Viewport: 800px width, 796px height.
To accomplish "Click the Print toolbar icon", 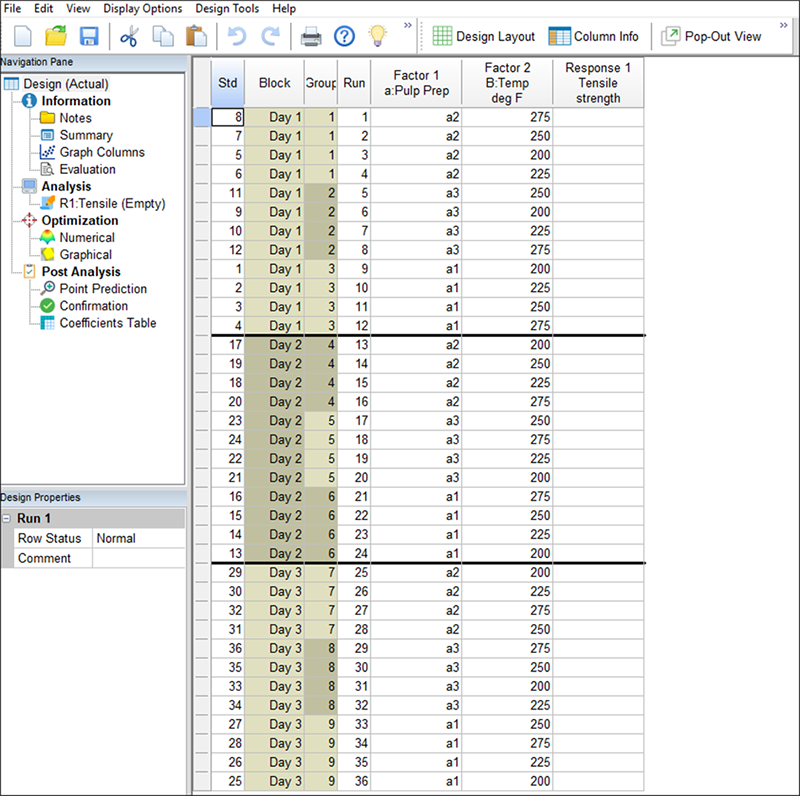I will (311, 37).
